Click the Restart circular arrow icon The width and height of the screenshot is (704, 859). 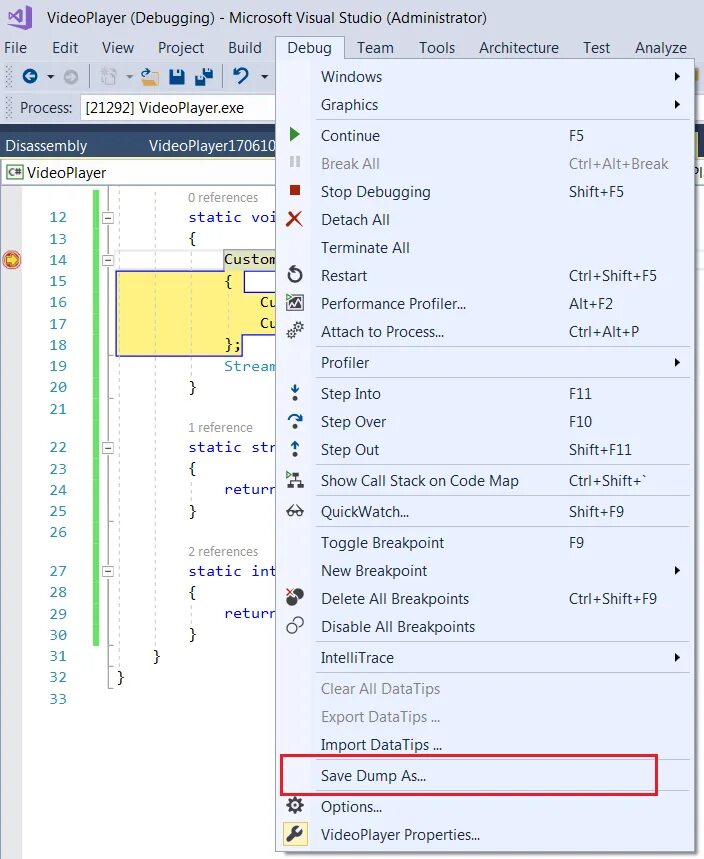(295, 274)
